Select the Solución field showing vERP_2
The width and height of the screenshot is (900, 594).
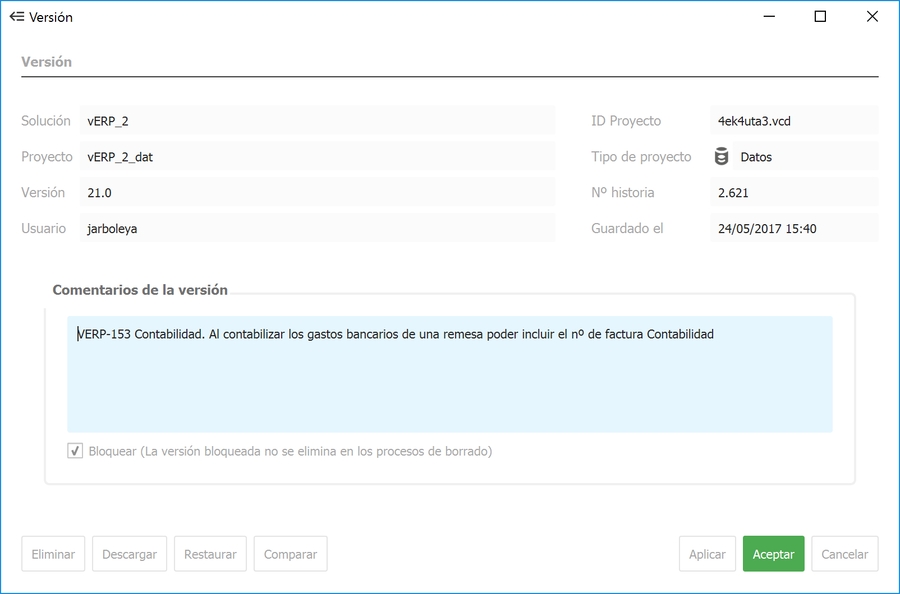[x=316, y=121]
